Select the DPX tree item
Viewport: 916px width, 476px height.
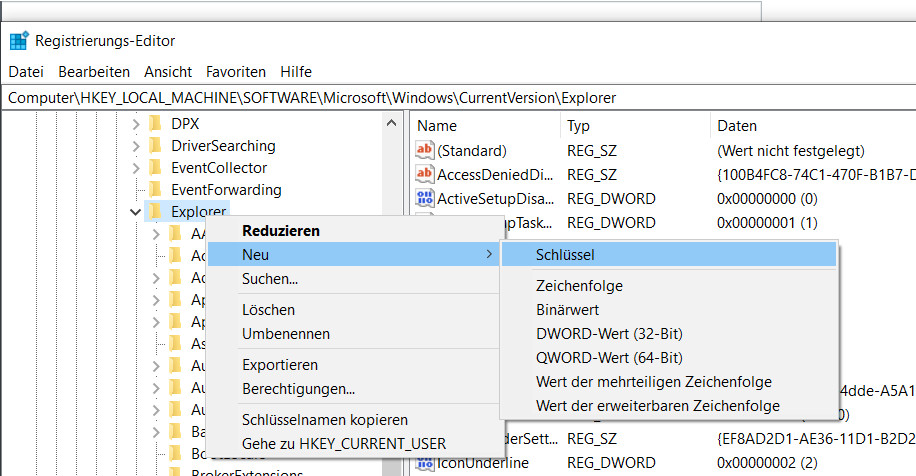pos(185,124)
